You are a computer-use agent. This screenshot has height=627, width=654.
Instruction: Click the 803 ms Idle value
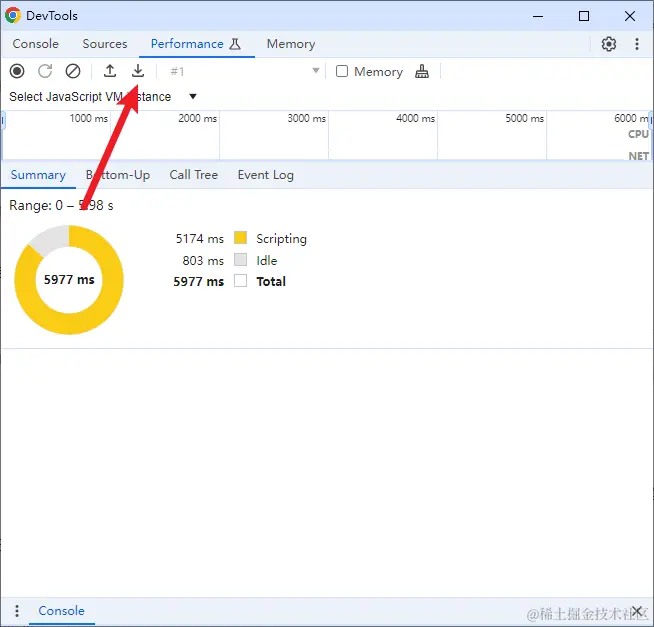(x=203, y=261)
